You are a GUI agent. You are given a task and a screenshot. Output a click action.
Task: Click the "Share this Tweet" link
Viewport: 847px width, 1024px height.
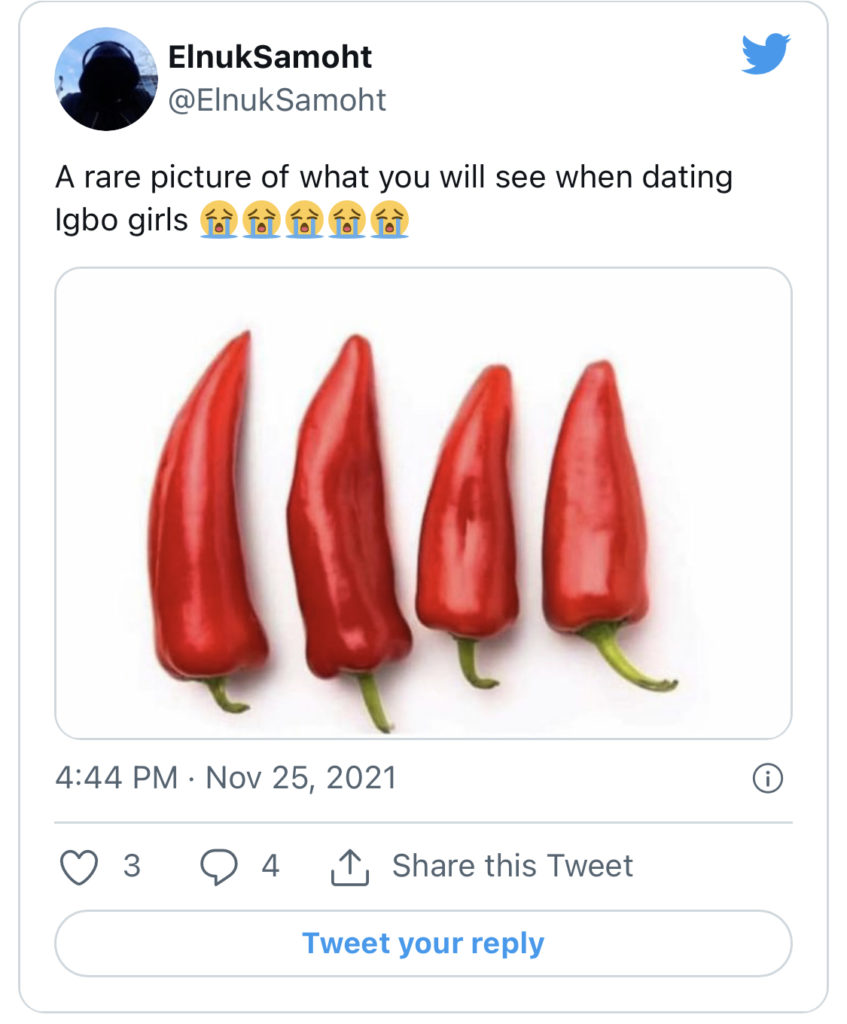coord(512,865)
